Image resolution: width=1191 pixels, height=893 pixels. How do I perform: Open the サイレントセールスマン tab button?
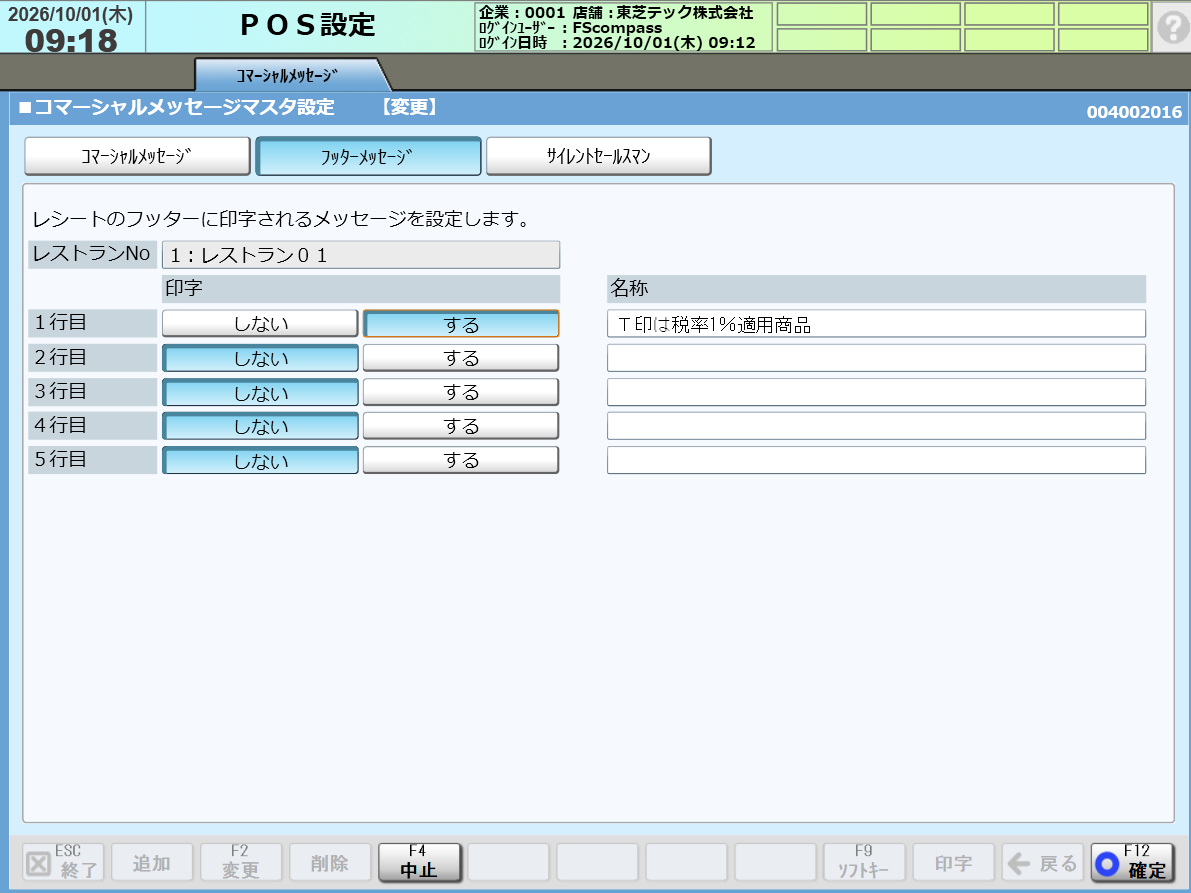[x=599, y=156]
